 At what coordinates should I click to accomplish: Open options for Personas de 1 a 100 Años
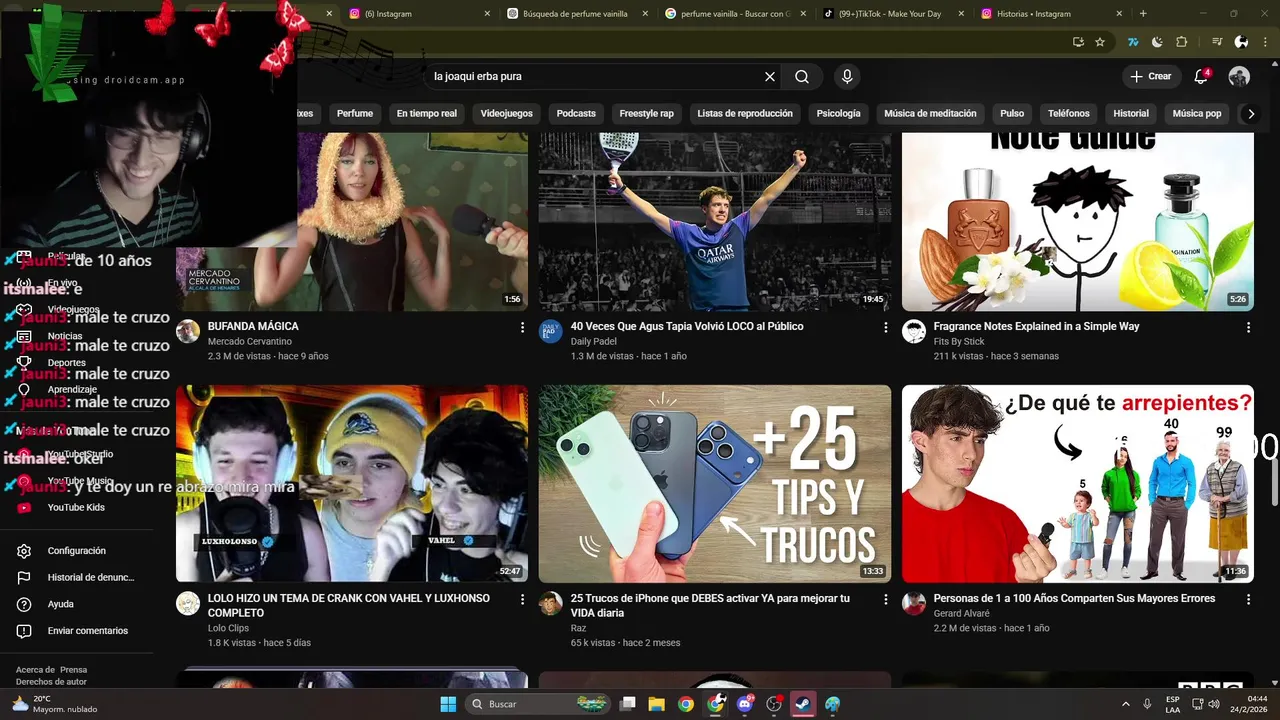pos(1248,599)
